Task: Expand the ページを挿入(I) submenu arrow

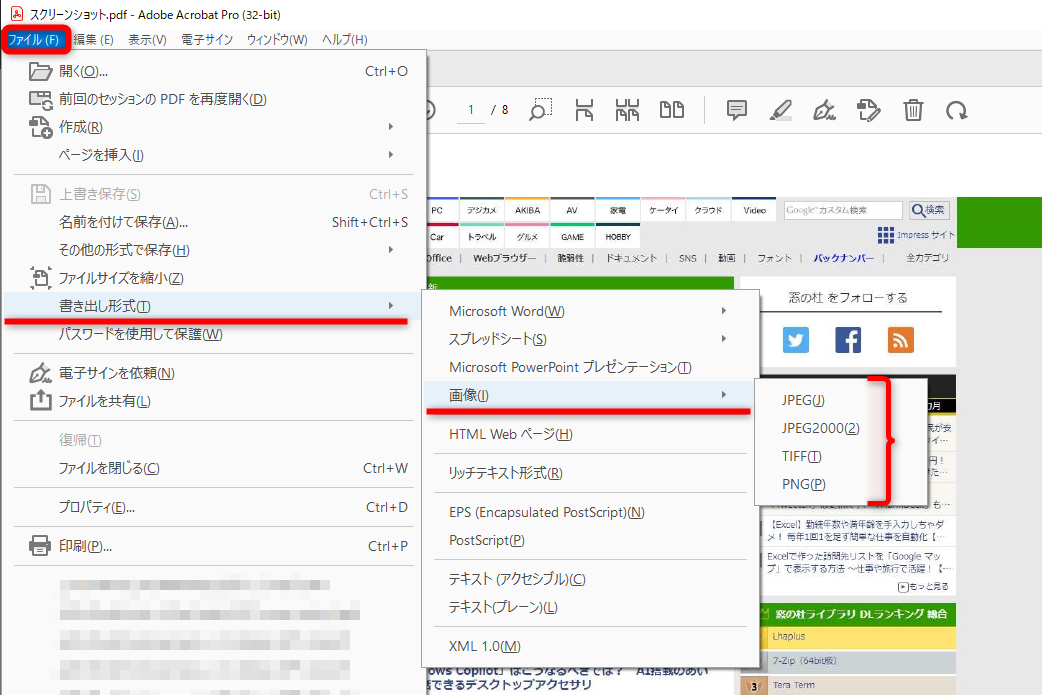Action: pyautogui.click(x=391, y=154)
